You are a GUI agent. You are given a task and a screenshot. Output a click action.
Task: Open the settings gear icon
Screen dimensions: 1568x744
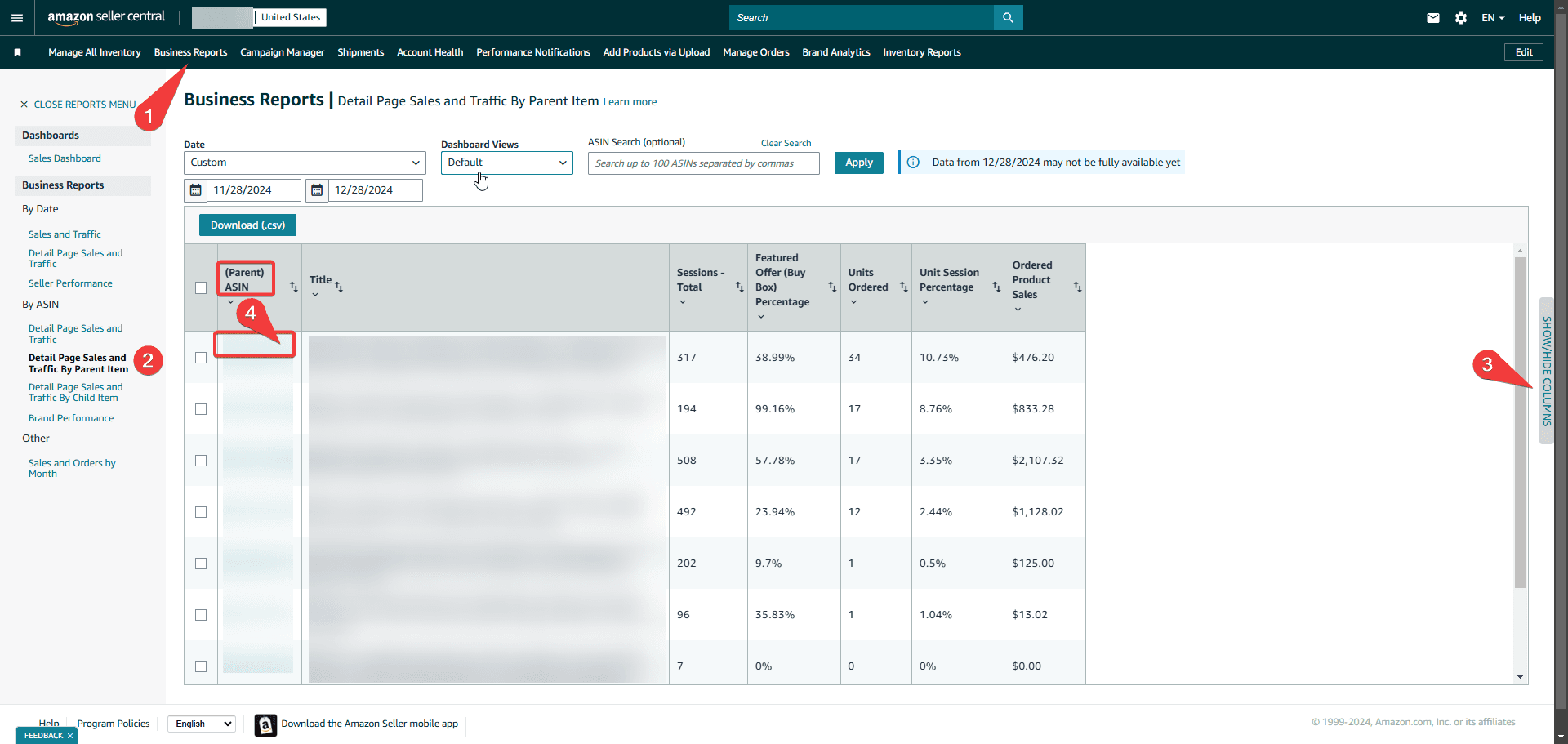[1461, 17]
